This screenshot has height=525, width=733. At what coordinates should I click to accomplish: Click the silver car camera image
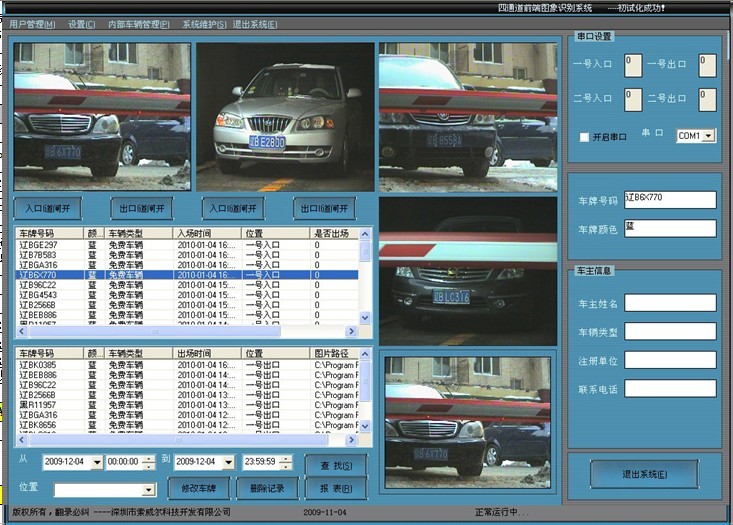tap(284, 115)
